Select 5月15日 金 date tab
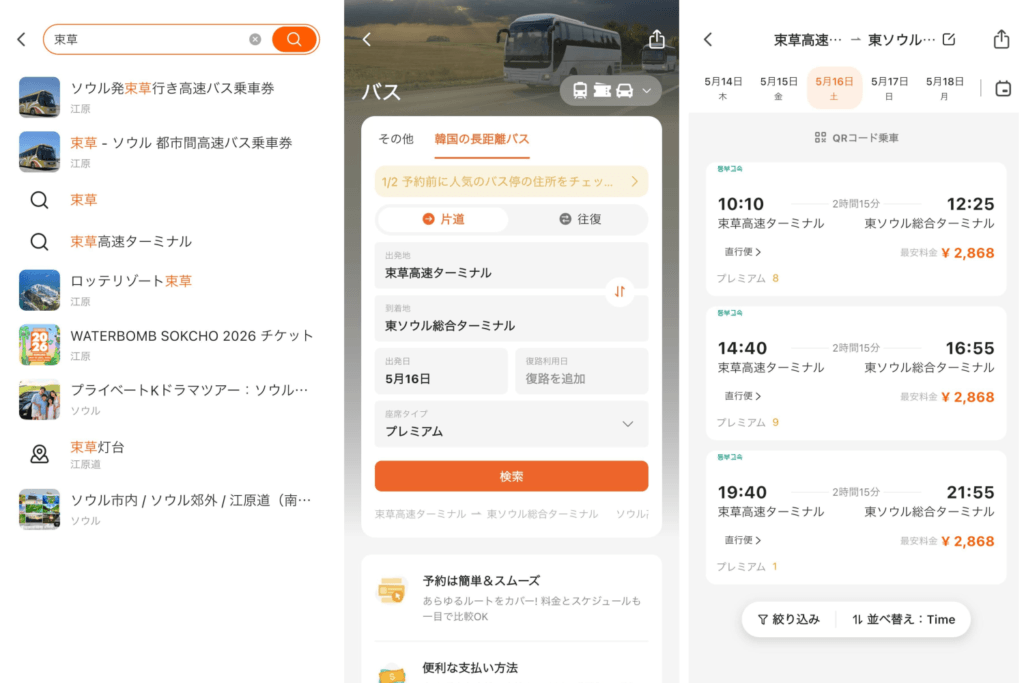 point(778,87)
